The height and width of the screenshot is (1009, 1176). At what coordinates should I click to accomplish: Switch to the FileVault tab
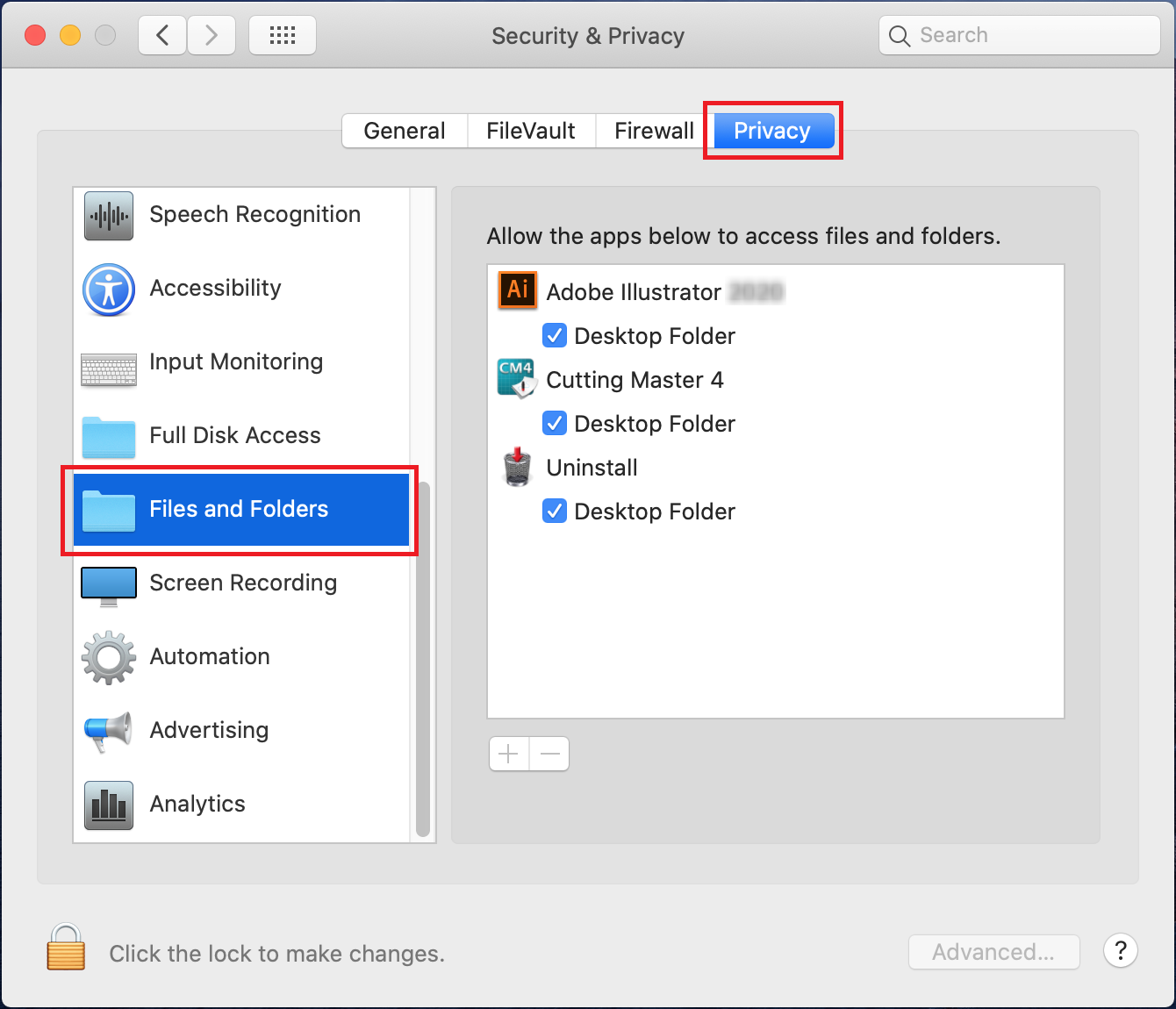coord(531,131)
